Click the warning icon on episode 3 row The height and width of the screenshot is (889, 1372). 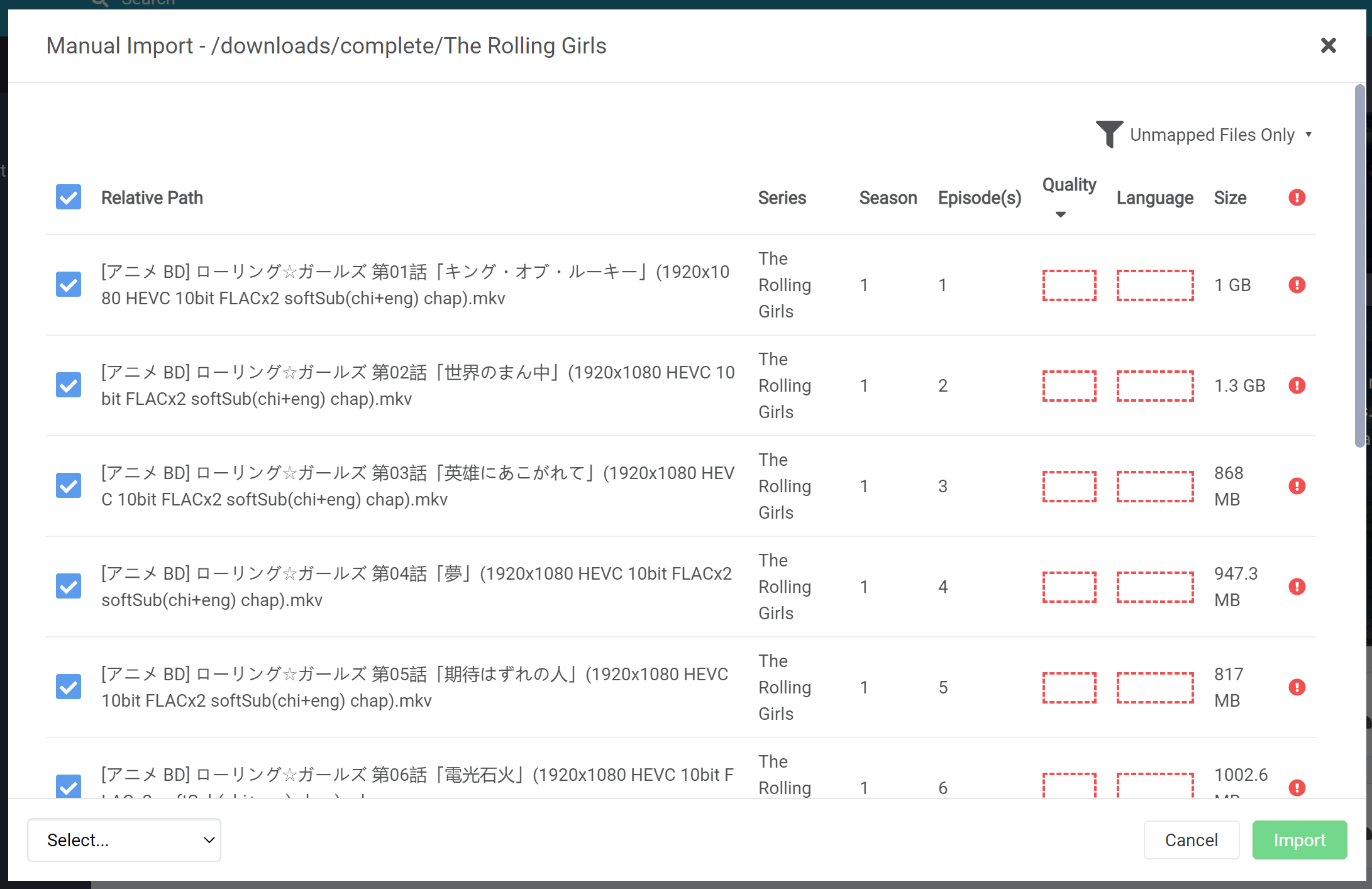pyautogui.click(x=1297, y=485)
